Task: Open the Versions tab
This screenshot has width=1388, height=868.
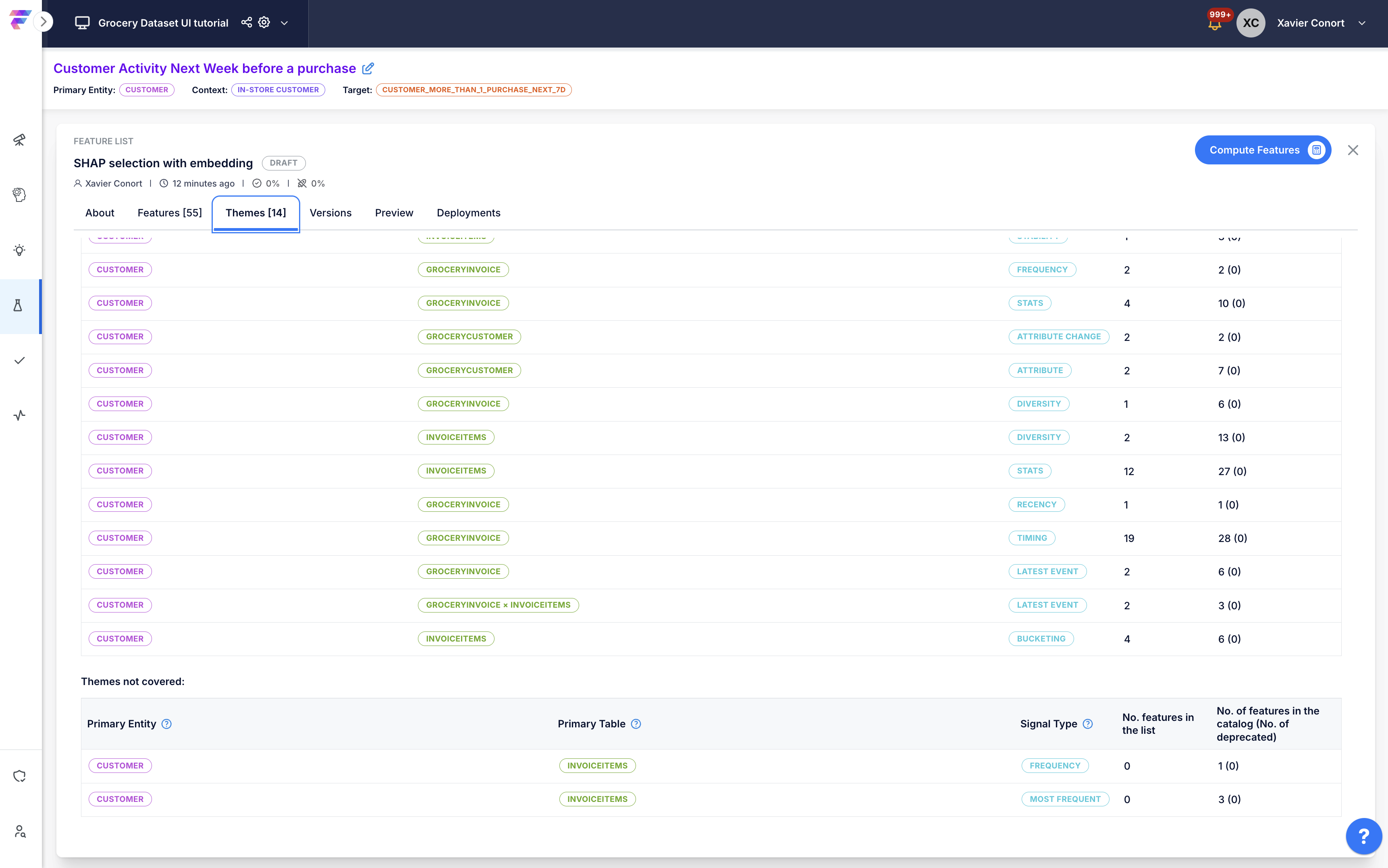Action: pos(330,213)
